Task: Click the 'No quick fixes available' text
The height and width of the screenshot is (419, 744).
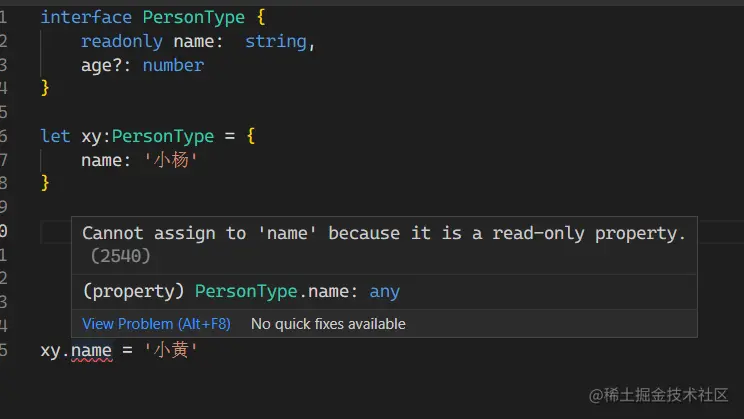Action: (328, 324)
